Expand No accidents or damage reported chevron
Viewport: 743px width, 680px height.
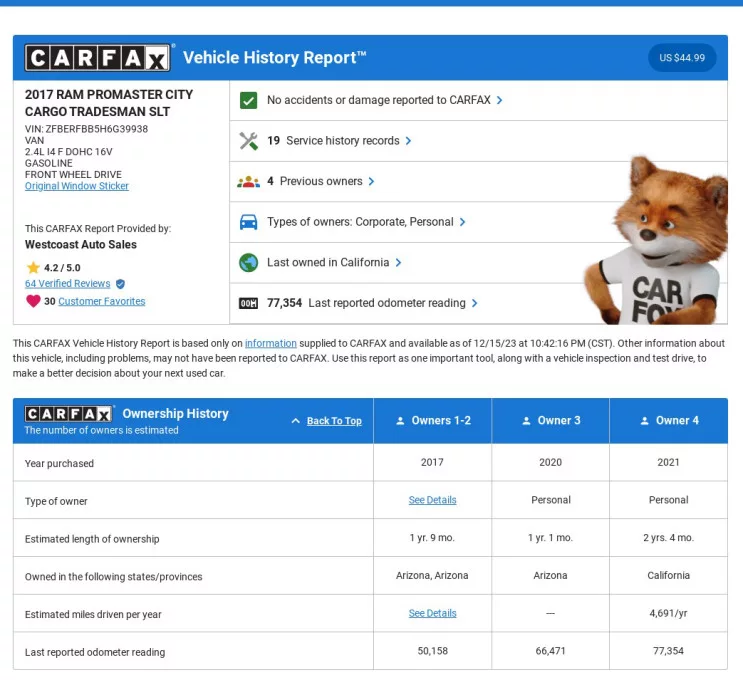[x=500, y=100]
